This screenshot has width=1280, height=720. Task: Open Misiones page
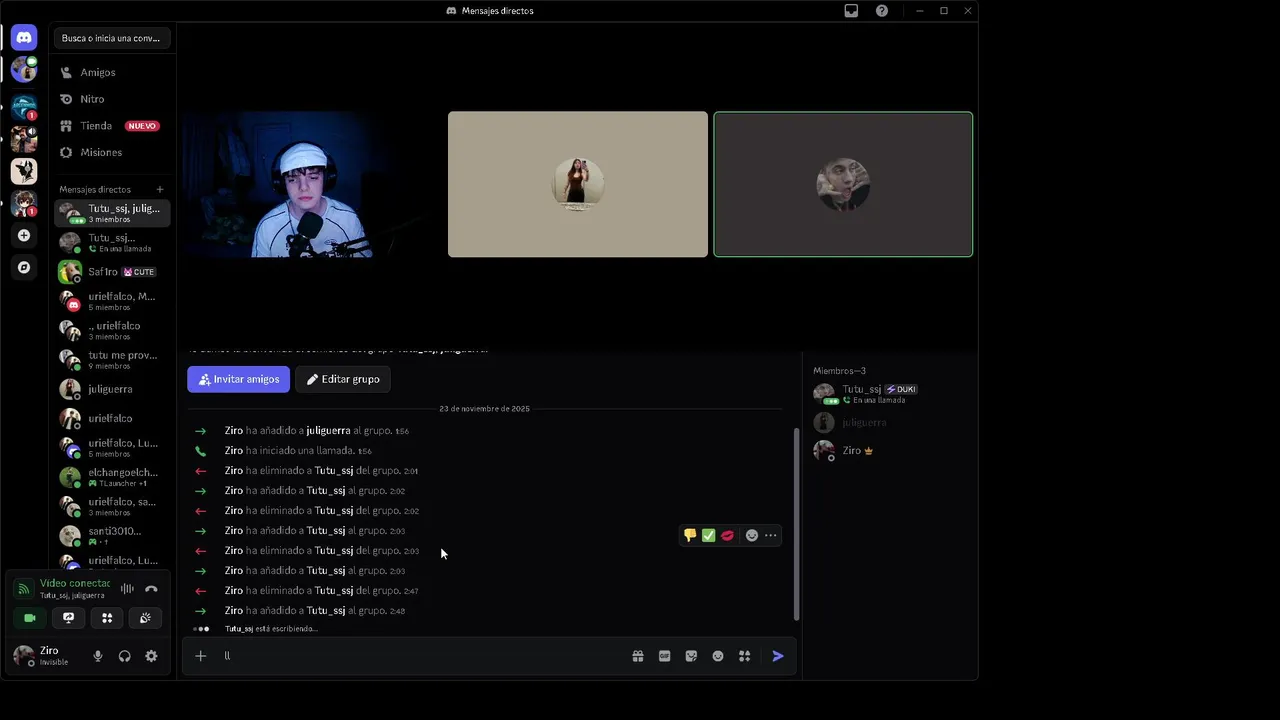112,152
